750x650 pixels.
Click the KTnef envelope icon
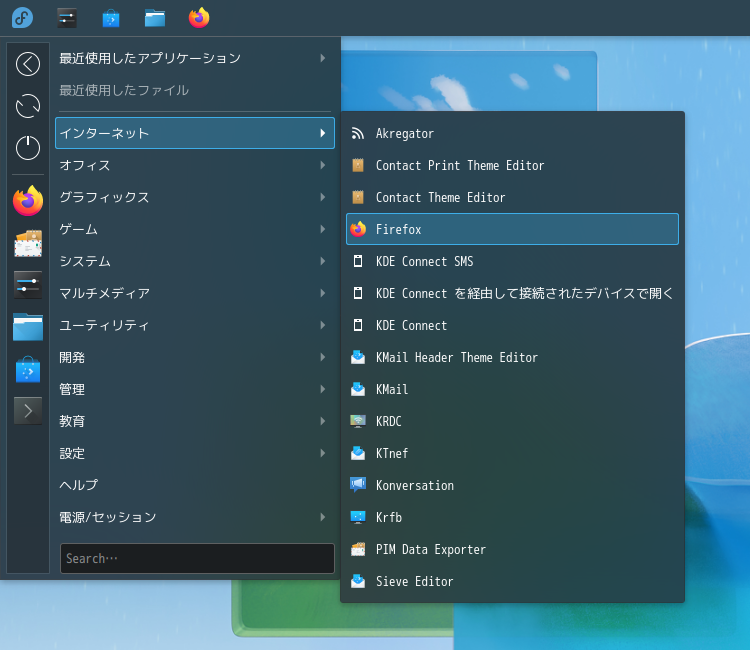tap(358, 453)
